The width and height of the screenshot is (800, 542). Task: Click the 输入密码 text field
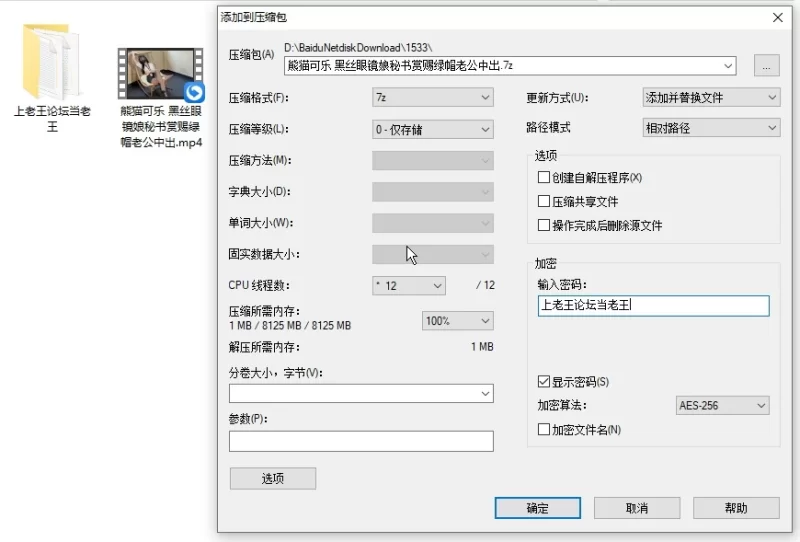[x=652, y=306]
